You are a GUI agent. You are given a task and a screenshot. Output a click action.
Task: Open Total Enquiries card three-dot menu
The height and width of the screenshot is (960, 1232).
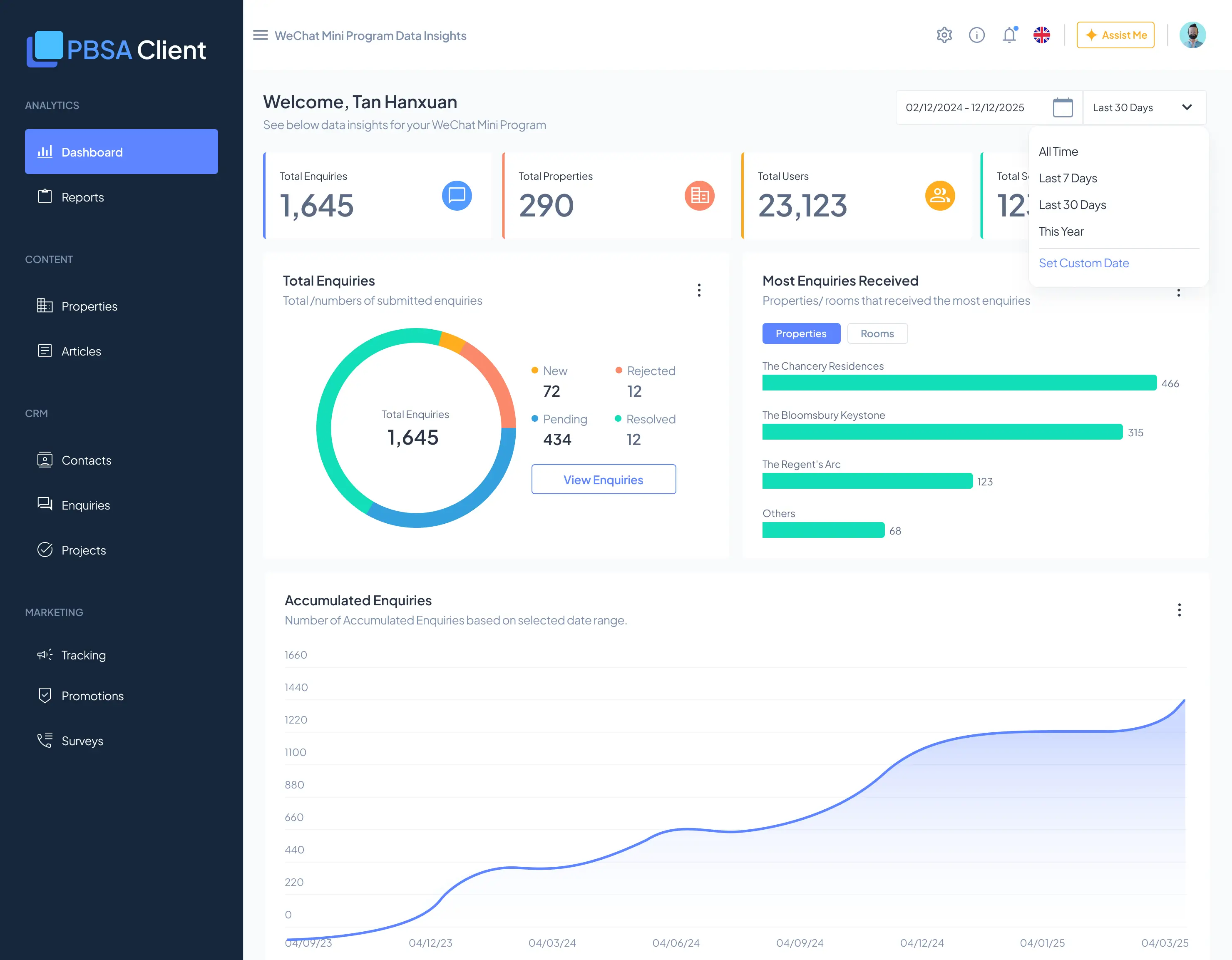coord(699,290)
